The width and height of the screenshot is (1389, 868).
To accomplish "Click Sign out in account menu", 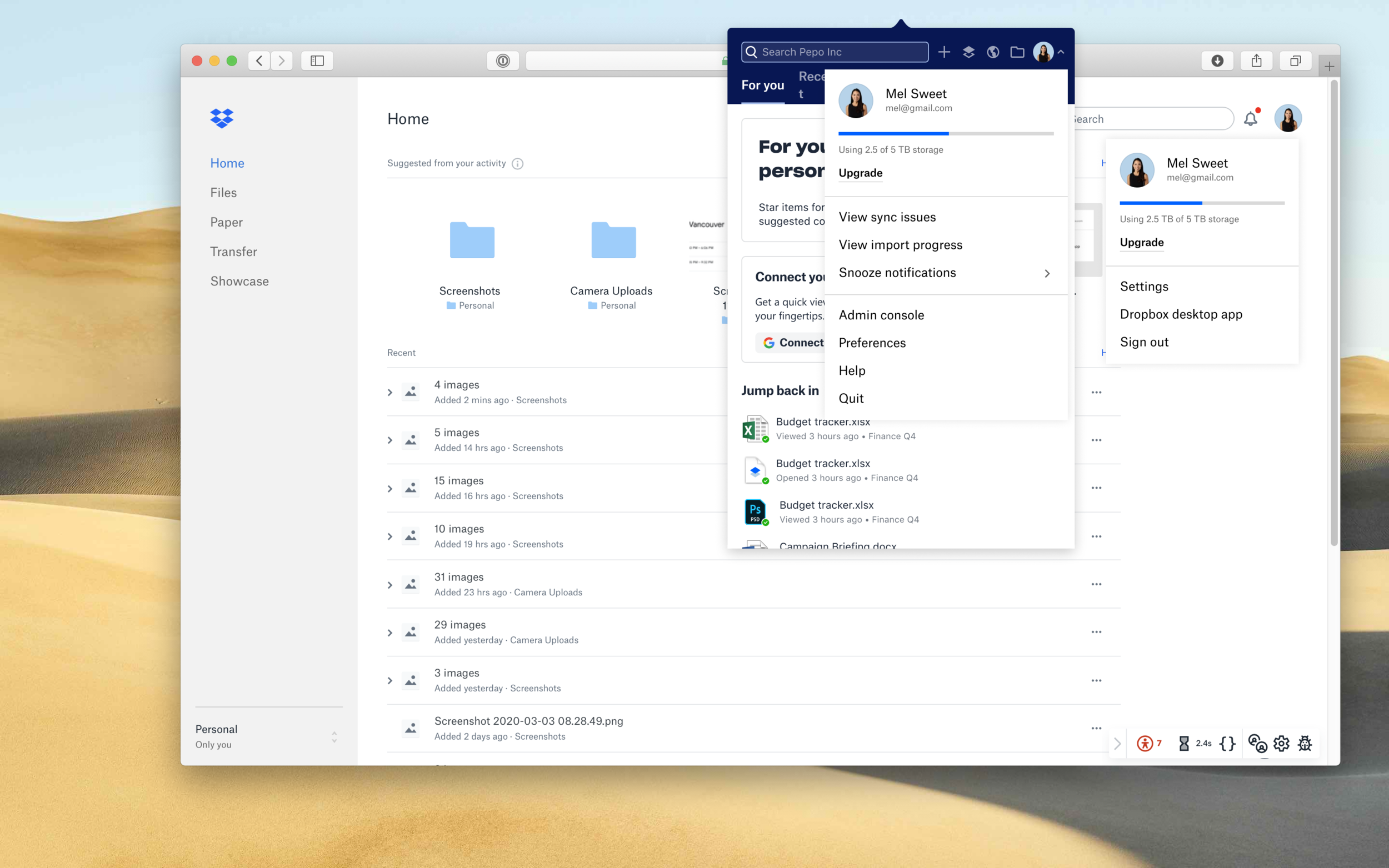I will coord(1144,342).
